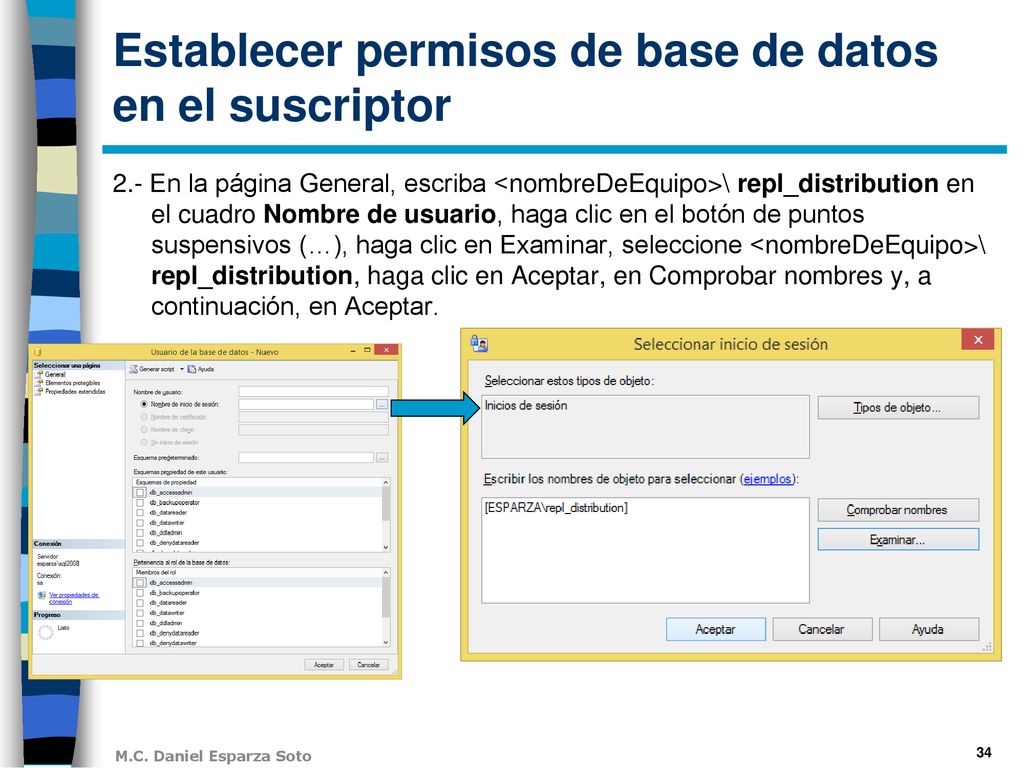The height and width of the screenshot is (768, 1024).
Task: Close the Seleccionar inicio de sesión dialog
Action: click(x=978, y=340)
